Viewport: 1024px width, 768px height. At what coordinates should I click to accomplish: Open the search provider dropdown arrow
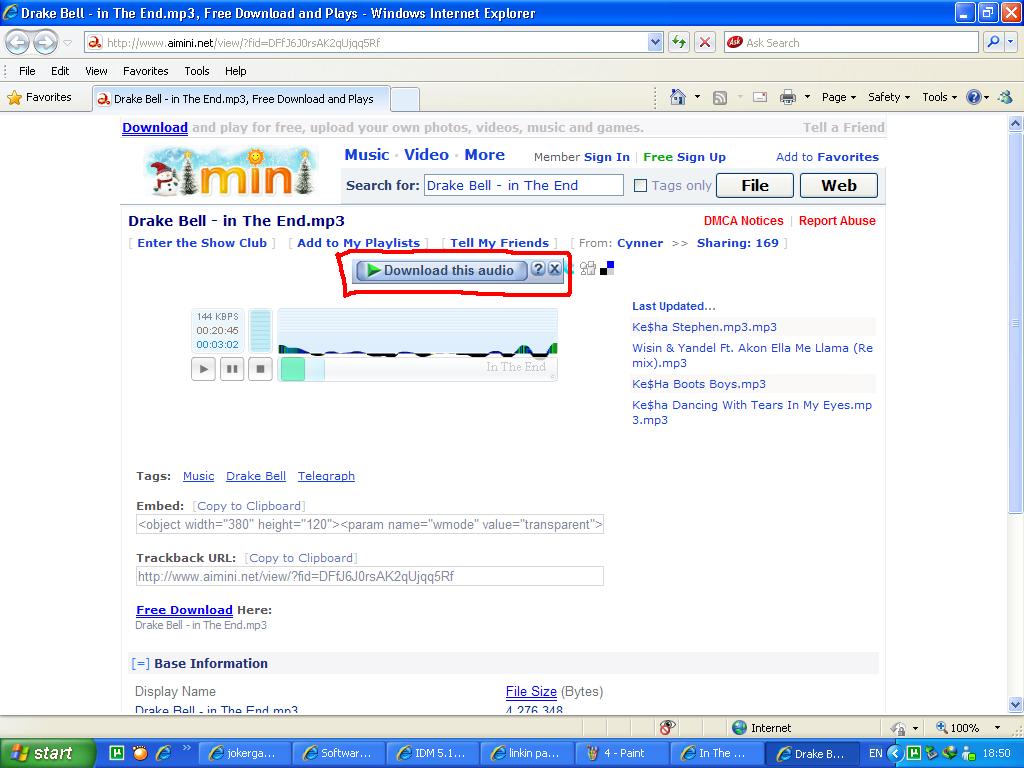coord(1011,42)
